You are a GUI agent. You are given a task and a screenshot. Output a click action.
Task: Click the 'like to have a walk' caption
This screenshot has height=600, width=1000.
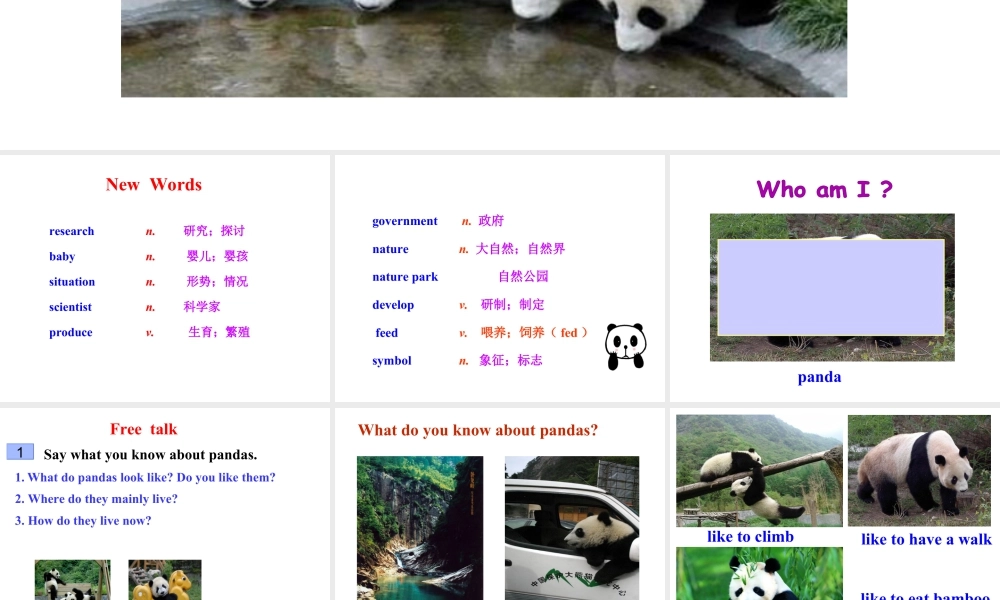tap(926, 540)
